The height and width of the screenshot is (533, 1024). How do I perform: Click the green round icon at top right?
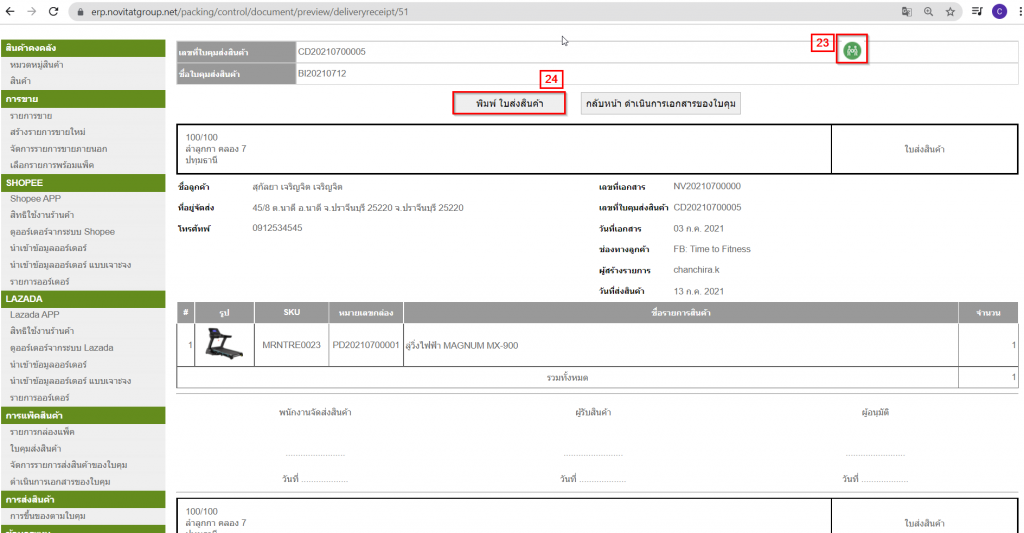[x=852, y=51]
